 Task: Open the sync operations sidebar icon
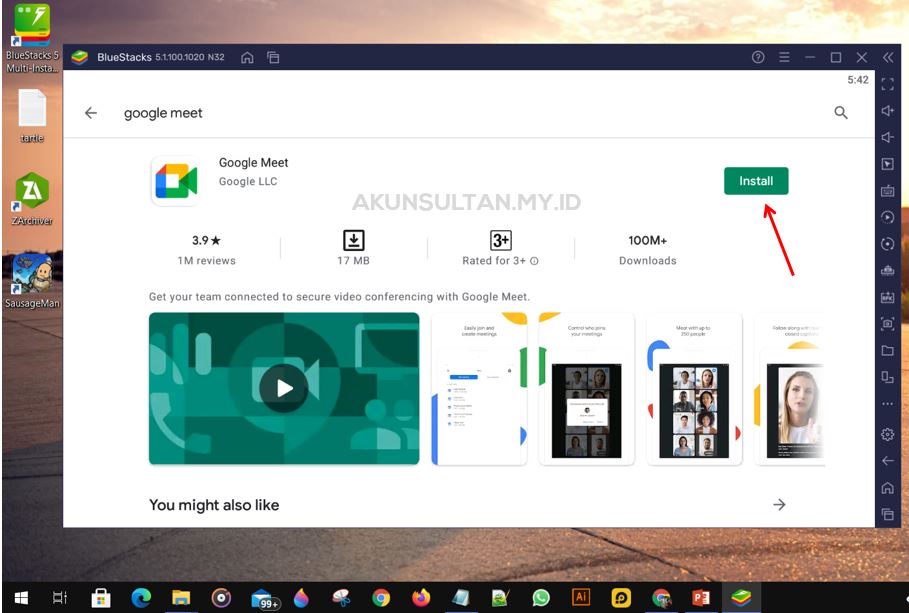(888, 217)
